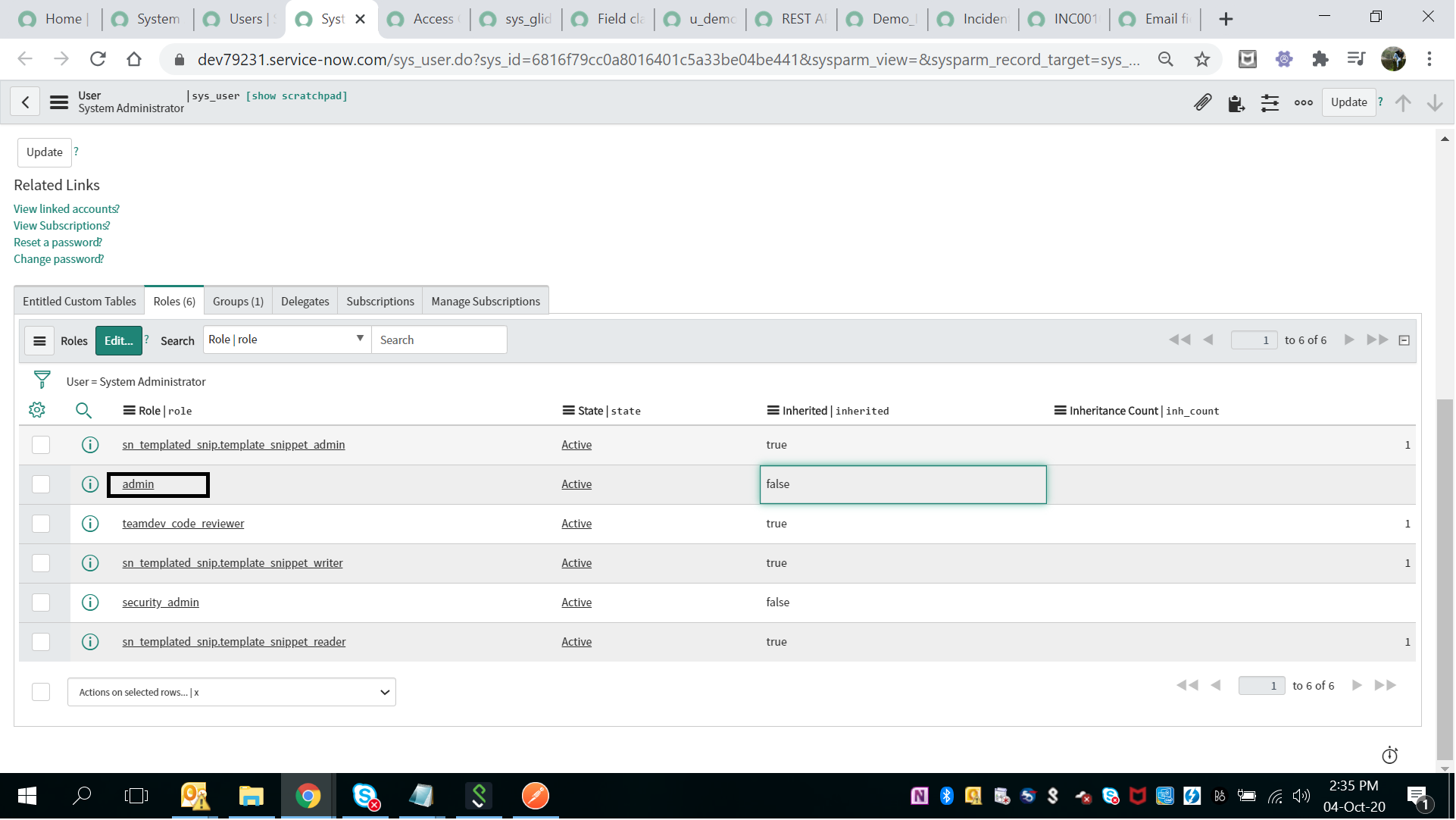Open Chrome extensions puzzle icon

(x=1320, y=59)
